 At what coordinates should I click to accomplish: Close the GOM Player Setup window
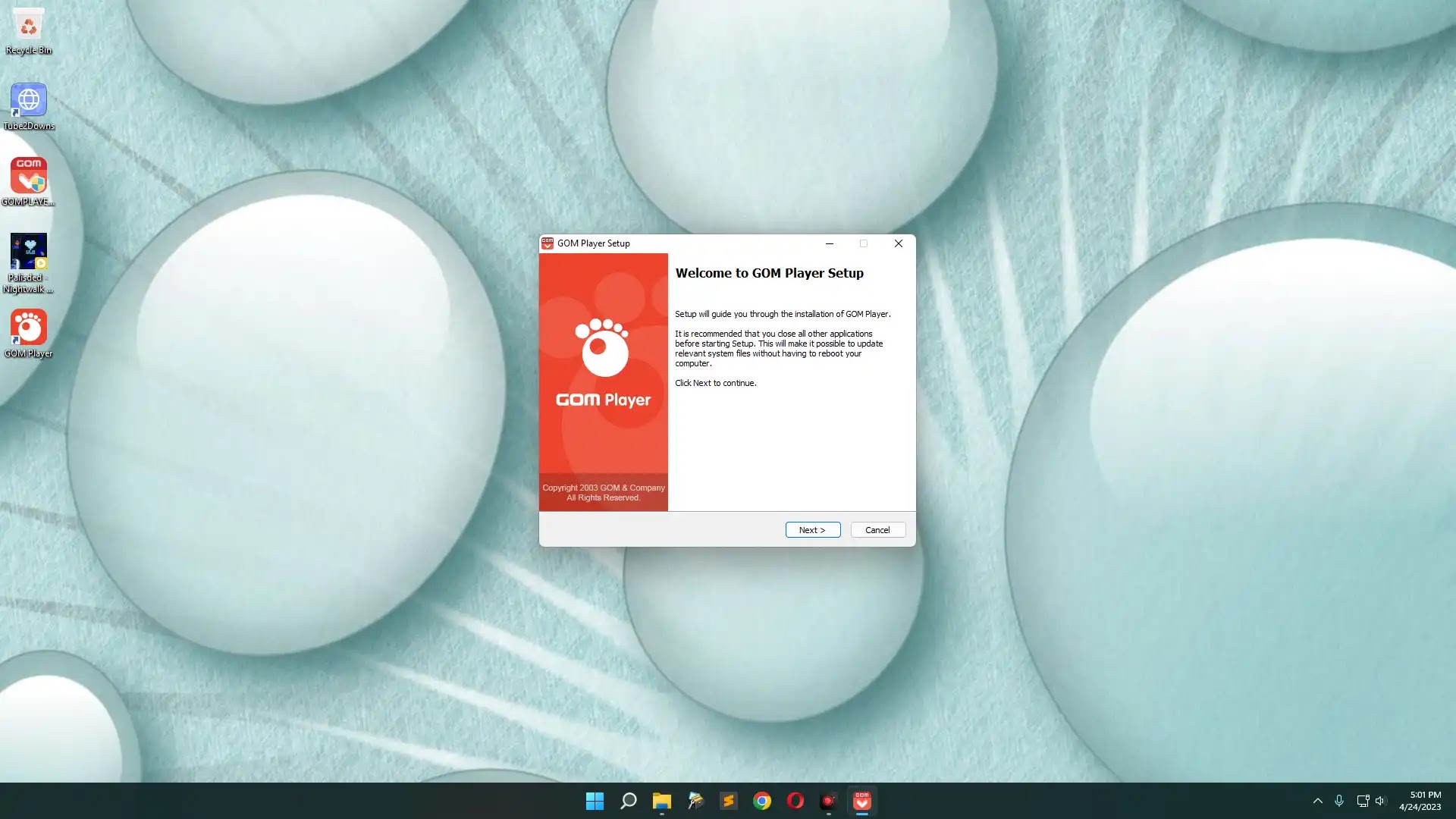(898, 243)
